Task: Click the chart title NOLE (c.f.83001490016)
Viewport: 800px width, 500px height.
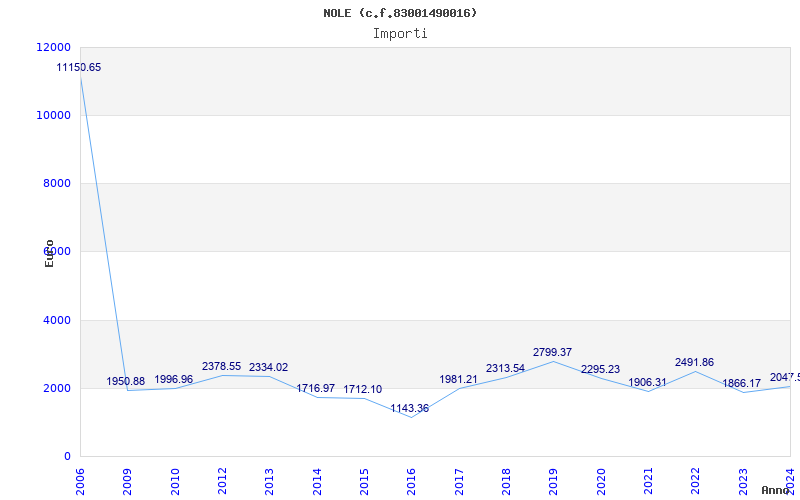Action: click(x=400, y=13)
